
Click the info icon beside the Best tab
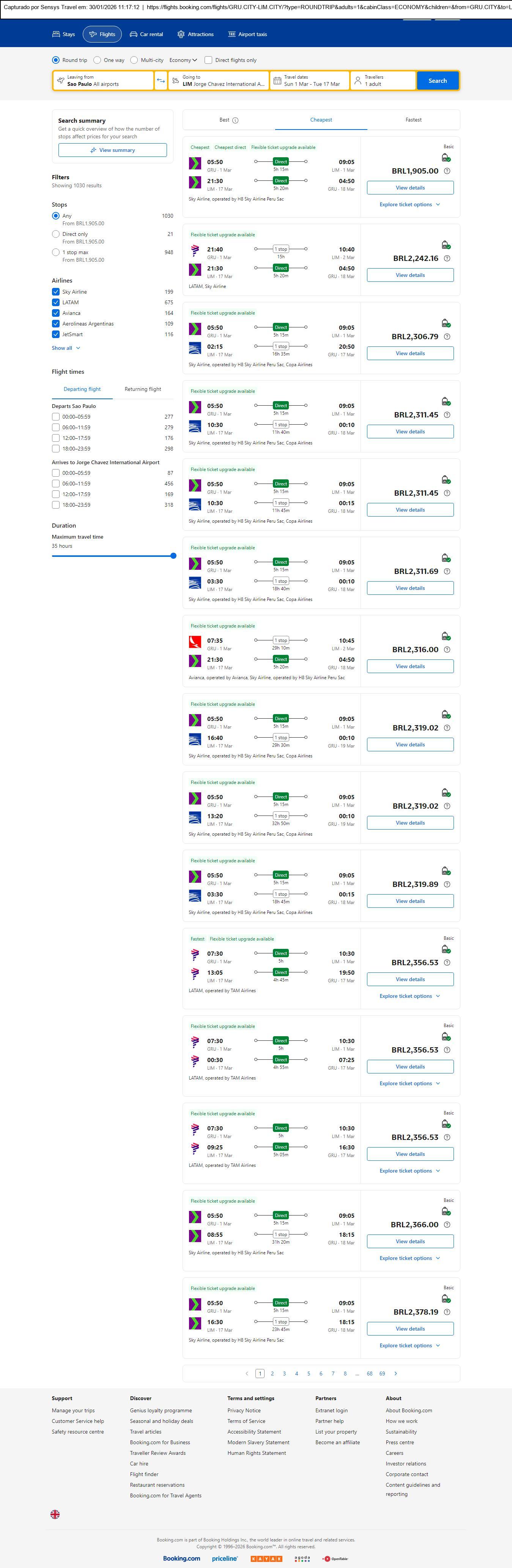click(235, 120)
